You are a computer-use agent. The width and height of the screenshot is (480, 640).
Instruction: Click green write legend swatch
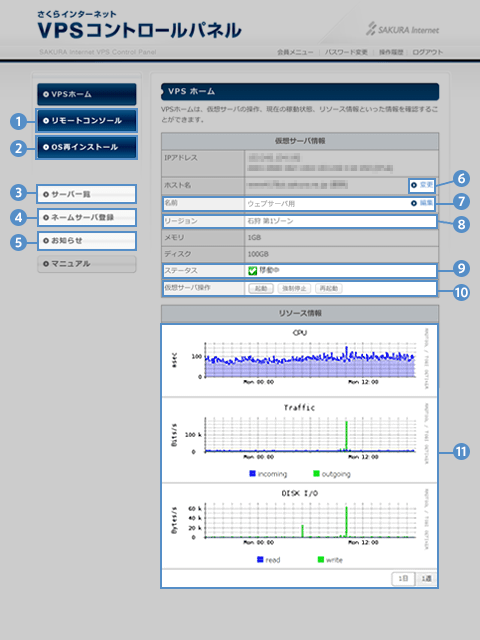pyautogui.click(x=321, y=560)
